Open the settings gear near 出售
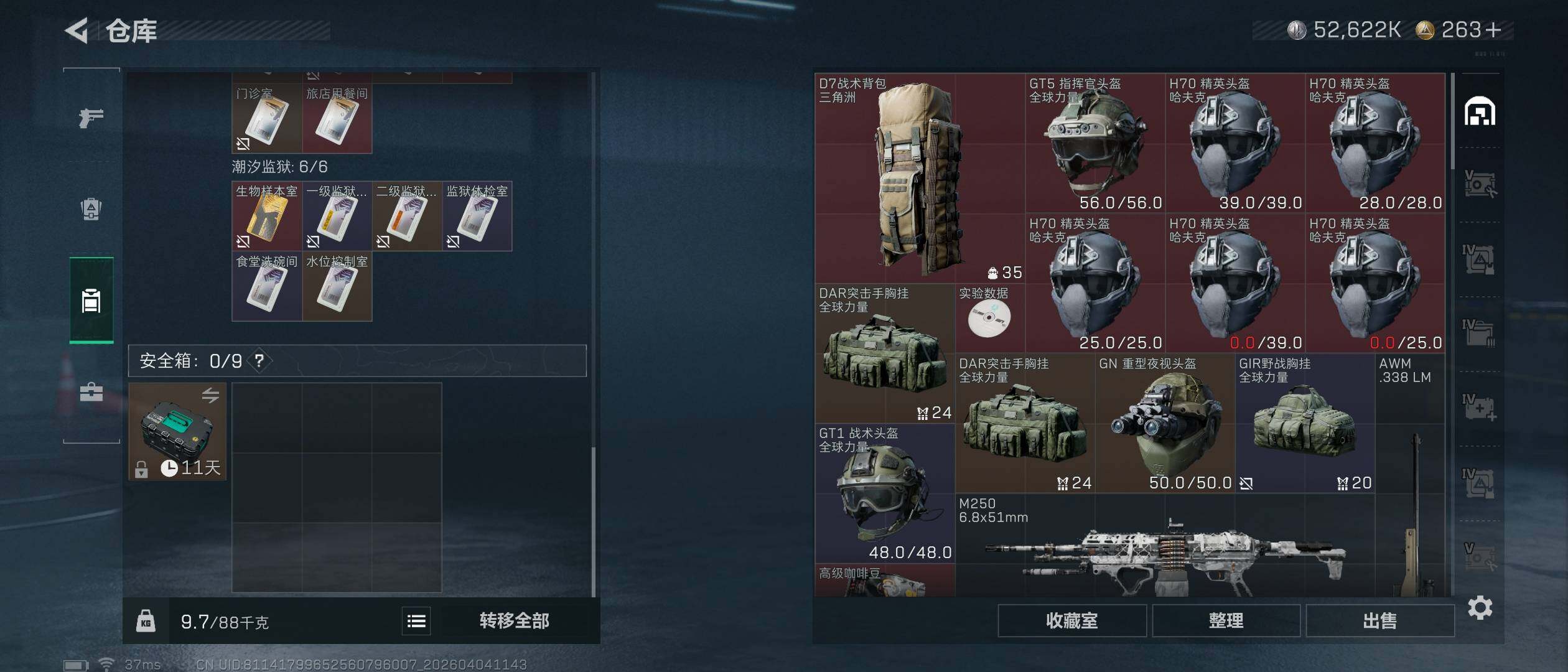1568x672 pixels. 1480,607
